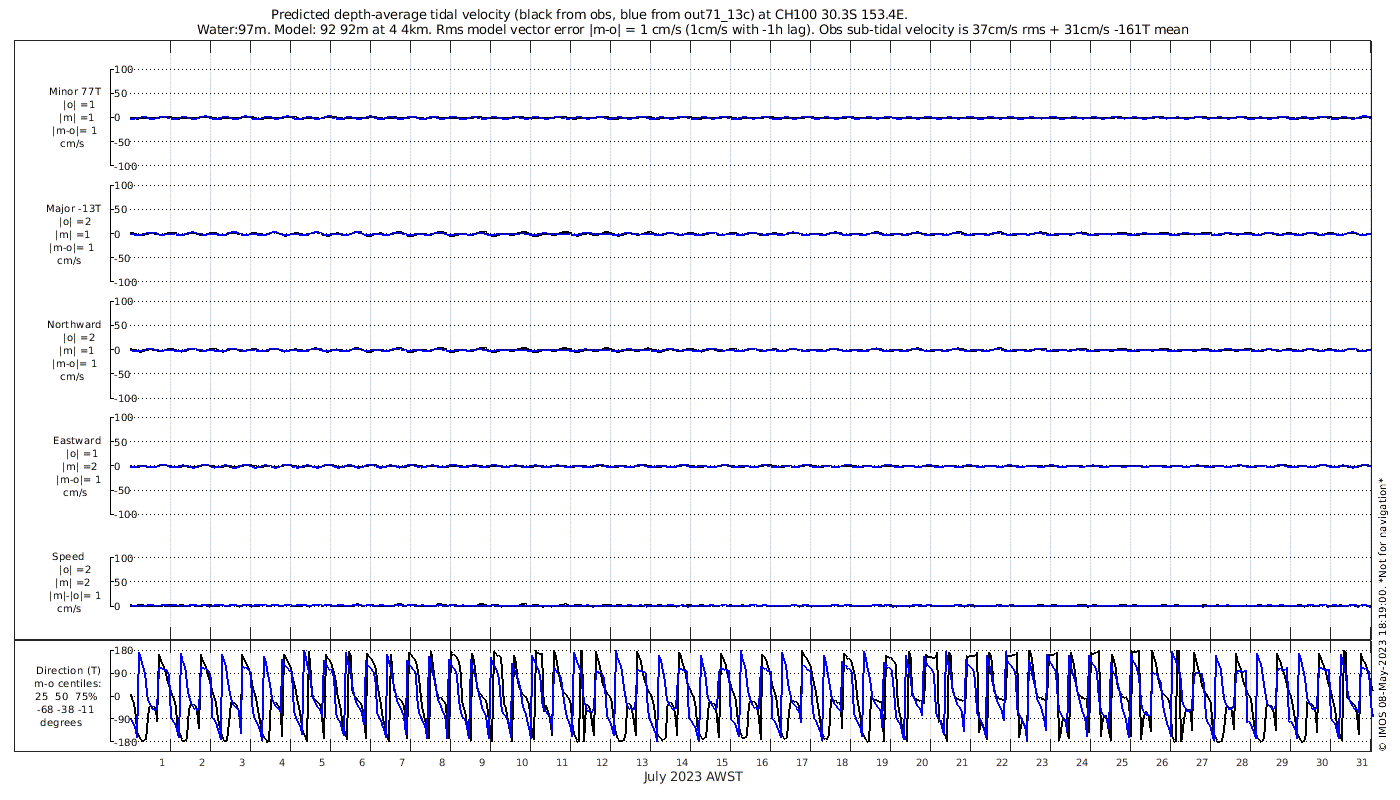1400x800 pixels.
Task: Click day '27' on the date axis
Action: 1202,762
